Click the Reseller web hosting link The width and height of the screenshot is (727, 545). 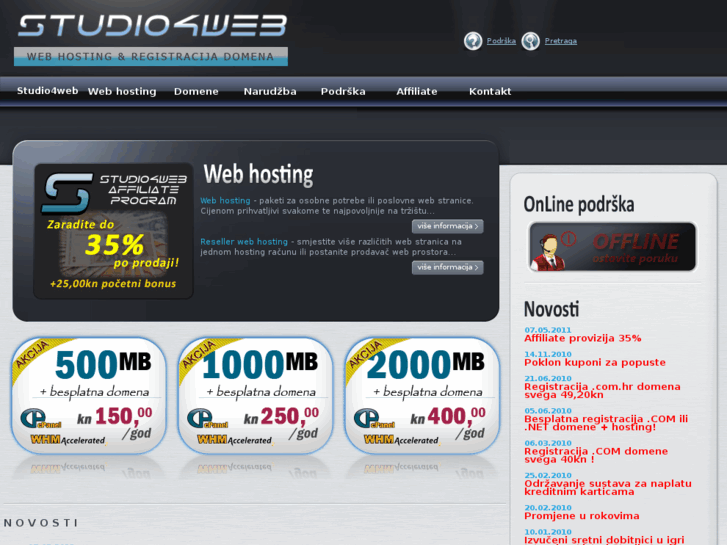(x=244, y=242)
